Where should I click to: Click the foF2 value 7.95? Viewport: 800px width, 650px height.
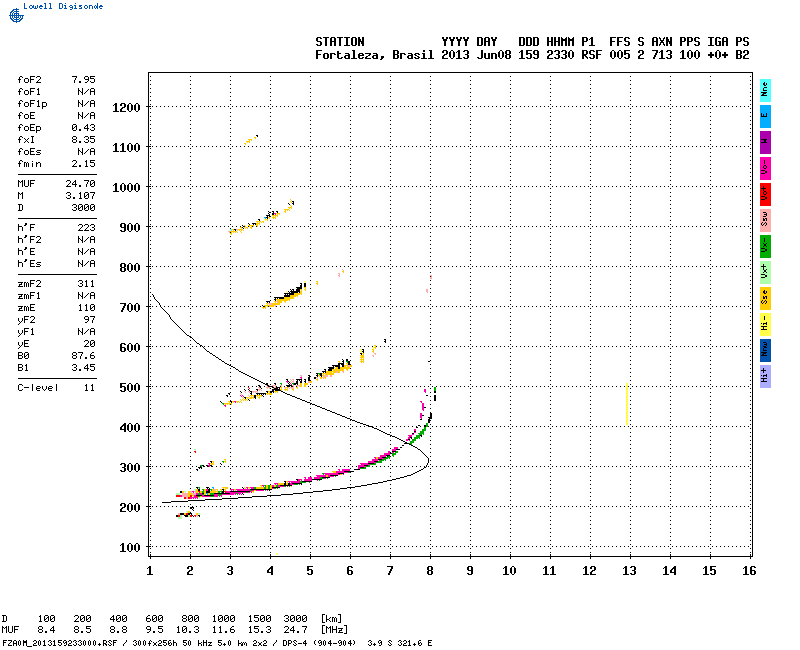[x=83, y=80]
